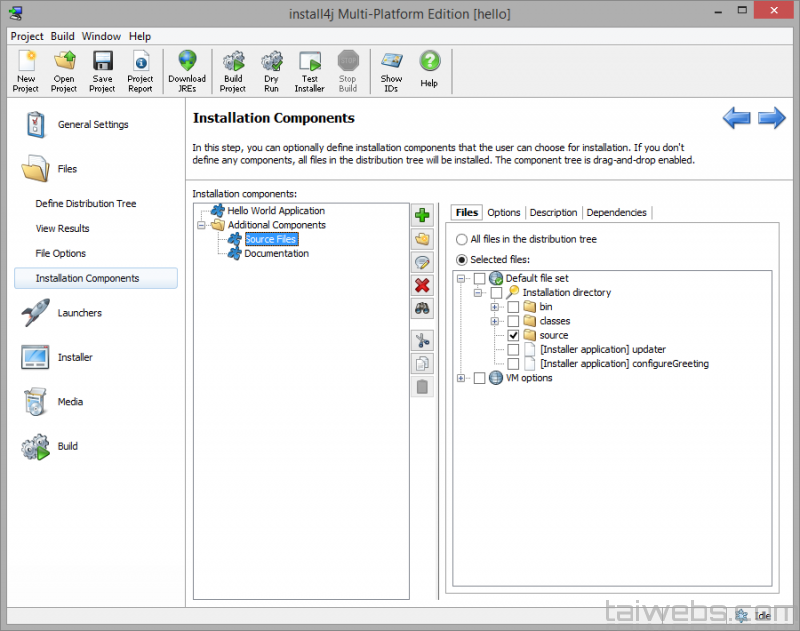The width and height of the screenshot is (800, 631).
Task: Open the Launchers section rocket icon
Action: (x=36, y=313)
